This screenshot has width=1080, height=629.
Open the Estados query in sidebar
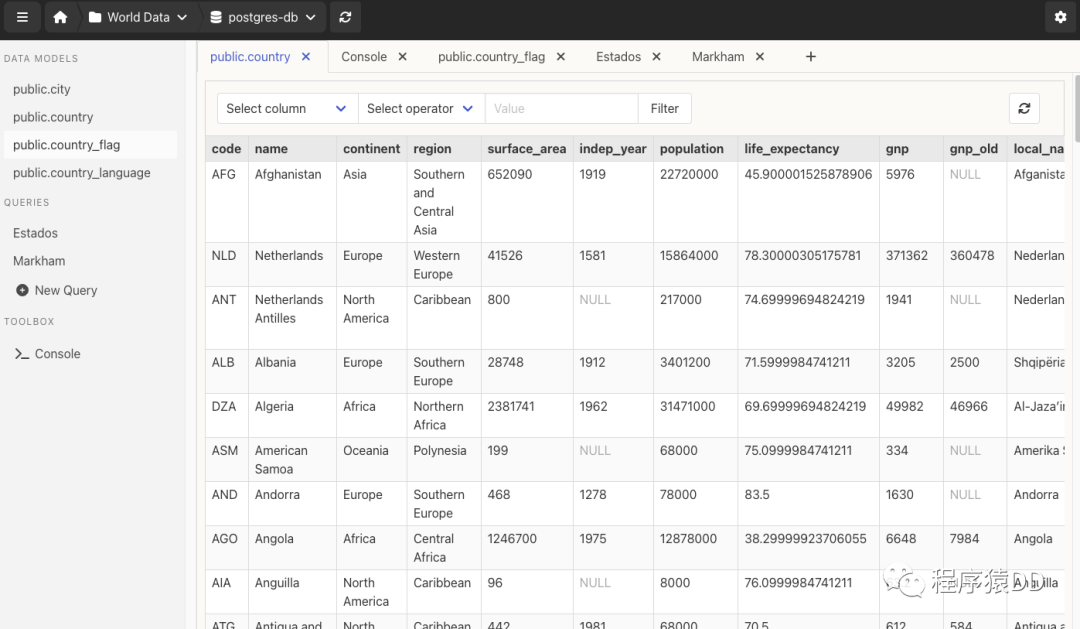[x=35, y=233]
